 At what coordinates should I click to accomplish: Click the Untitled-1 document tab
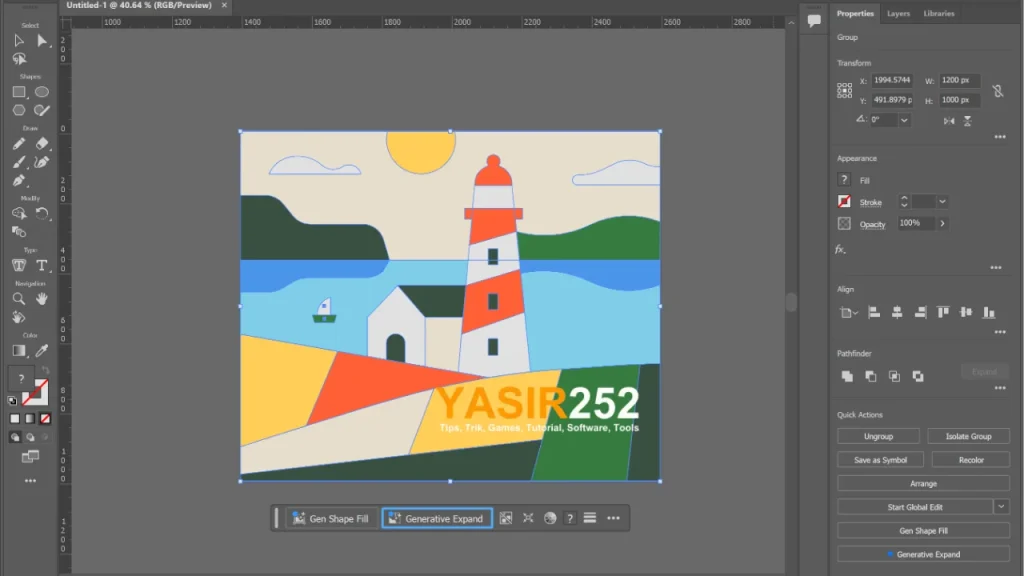click(139, 5)
